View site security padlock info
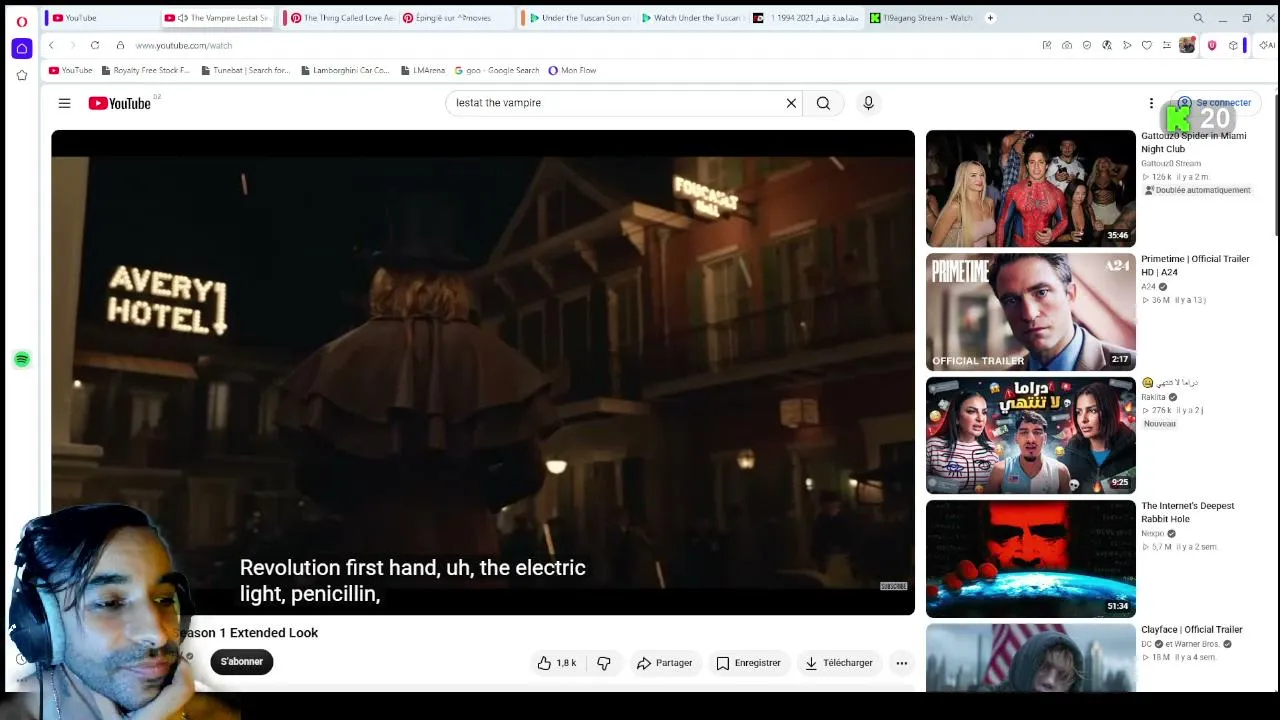This screenshot has height=720, width=1280. pos(120,45)
